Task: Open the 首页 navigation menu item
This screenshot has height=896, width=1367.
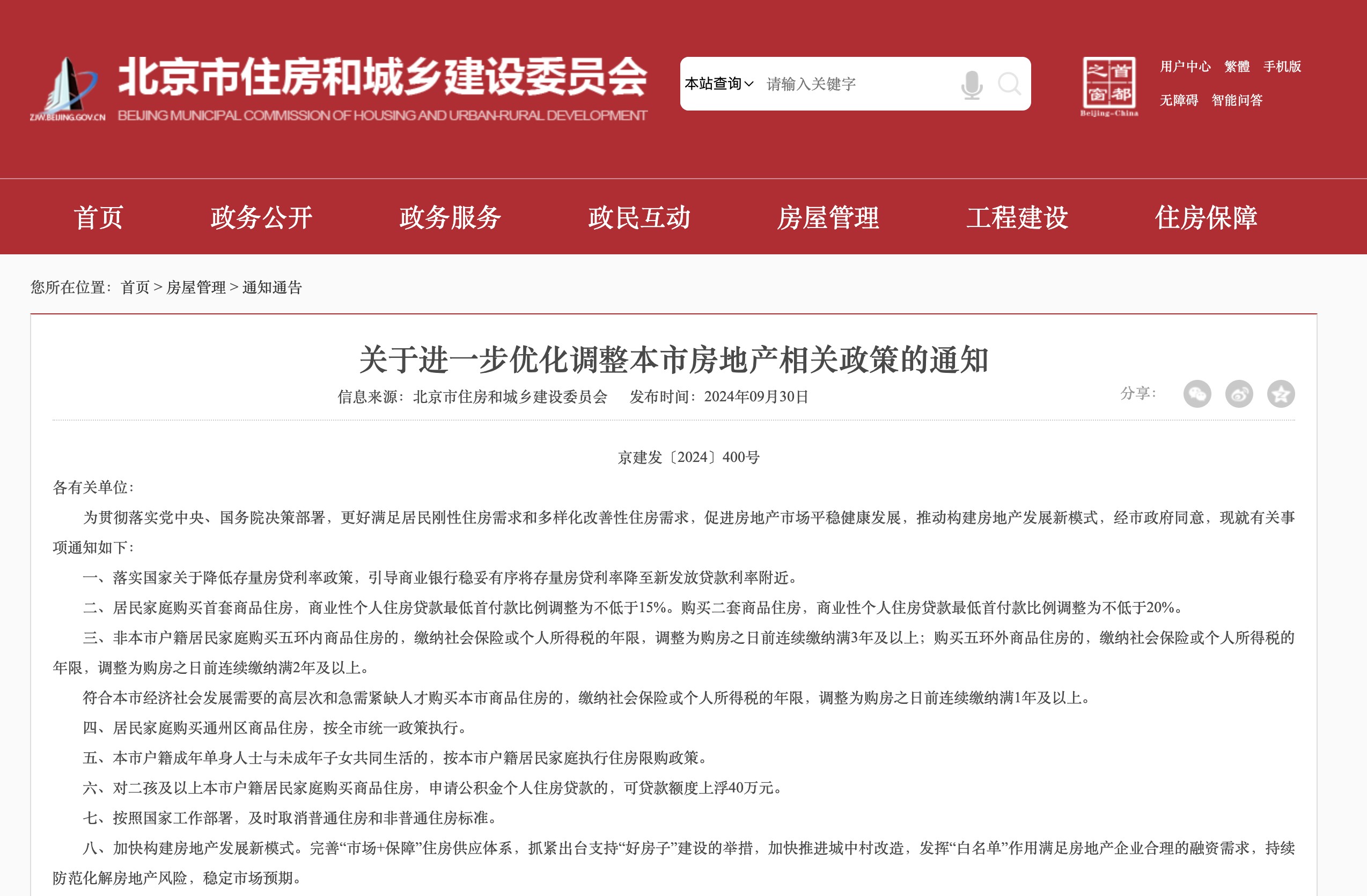Action: pos(98,218)
